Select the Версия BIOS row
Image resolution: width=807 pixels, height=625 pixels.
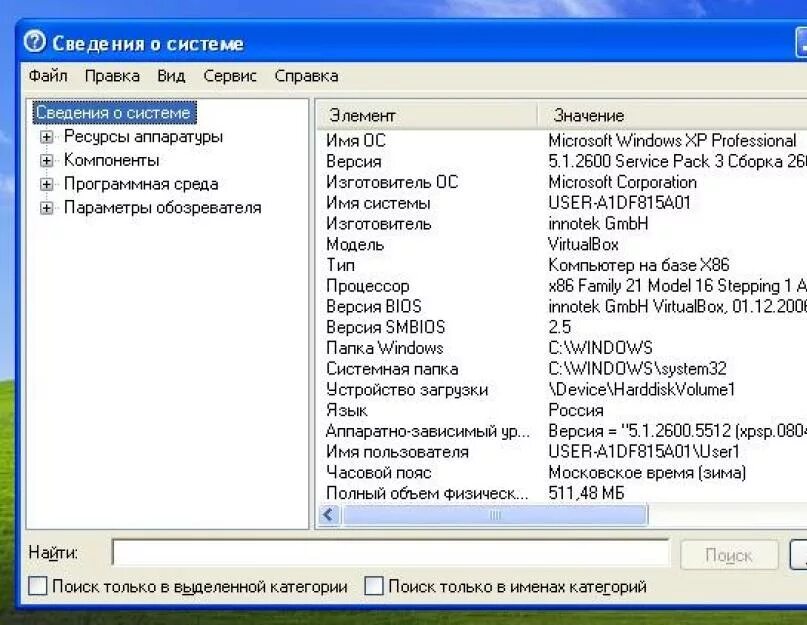[562, 306]
